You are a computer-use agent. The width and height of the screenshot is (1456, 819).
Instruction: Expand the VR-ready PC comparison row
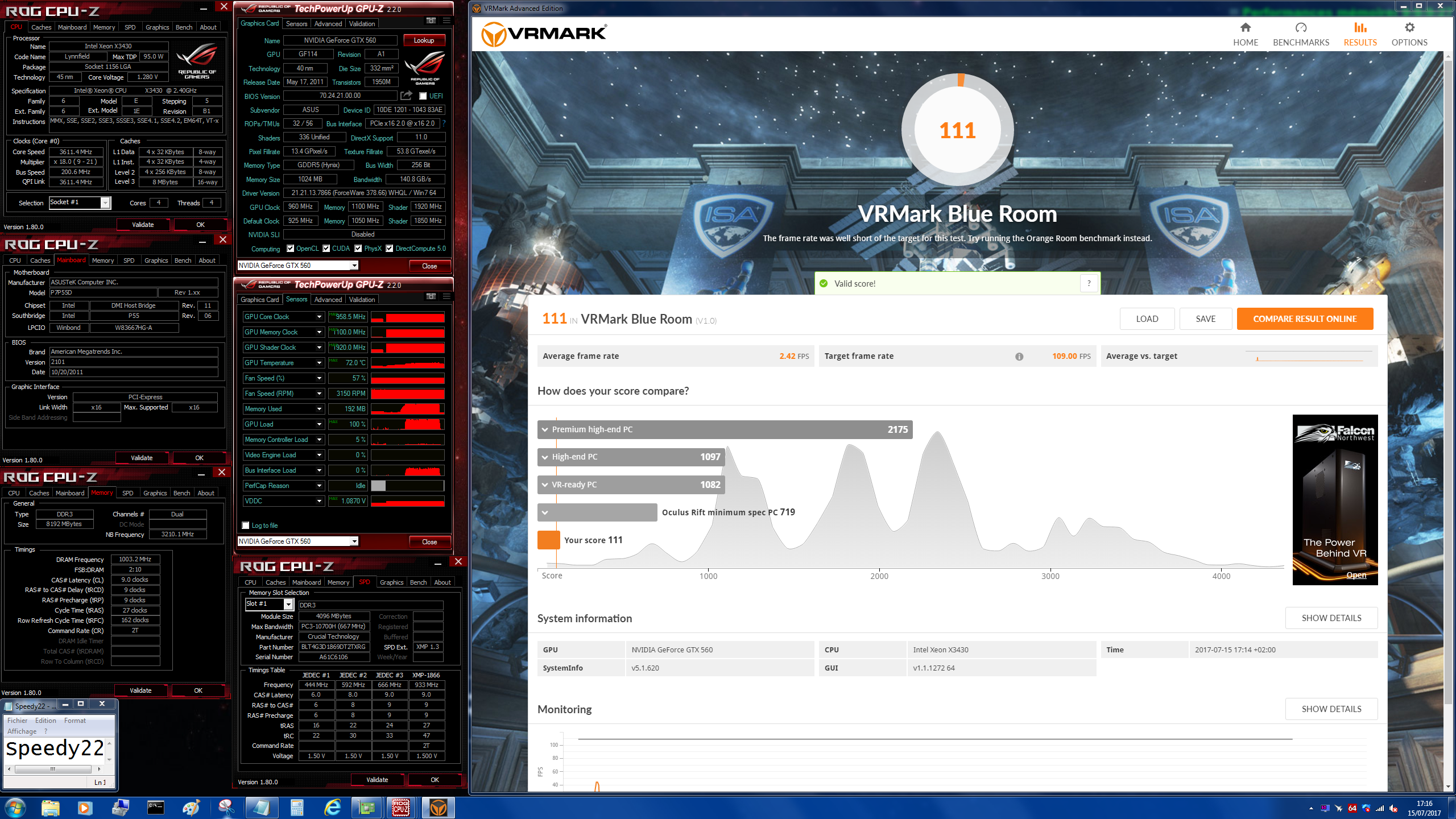[545, 485]
